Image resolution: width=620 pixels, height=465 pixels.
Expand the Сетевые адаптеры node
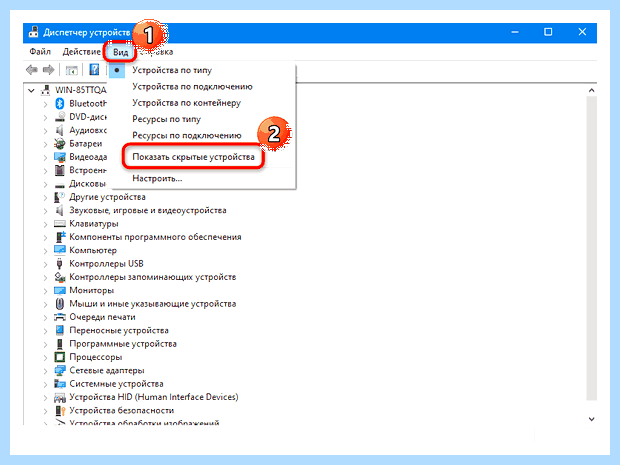[45, 371]
